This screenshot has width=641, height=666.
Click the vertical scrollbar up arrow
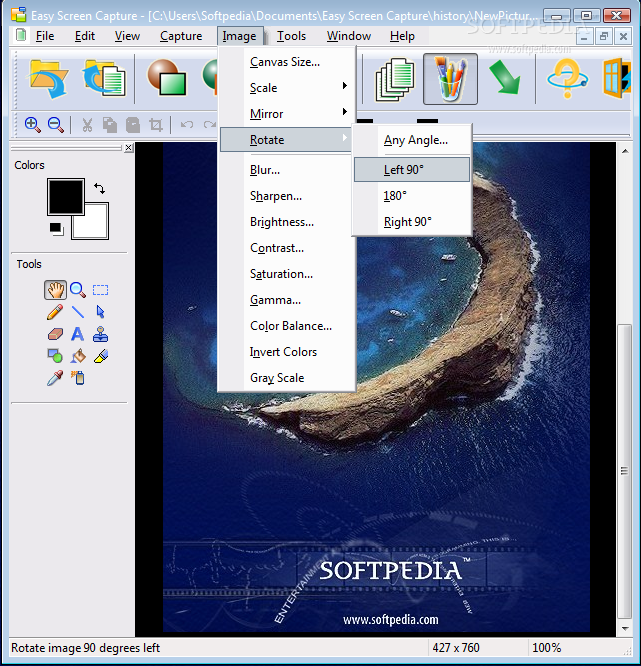625,151
